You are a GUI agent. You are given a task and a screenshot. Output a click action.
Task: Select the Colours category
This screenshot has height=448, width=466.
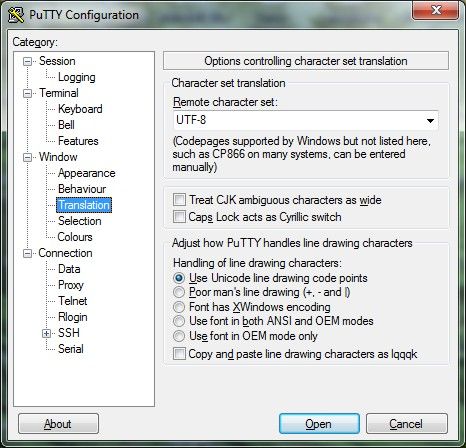(x=75, y=237)
